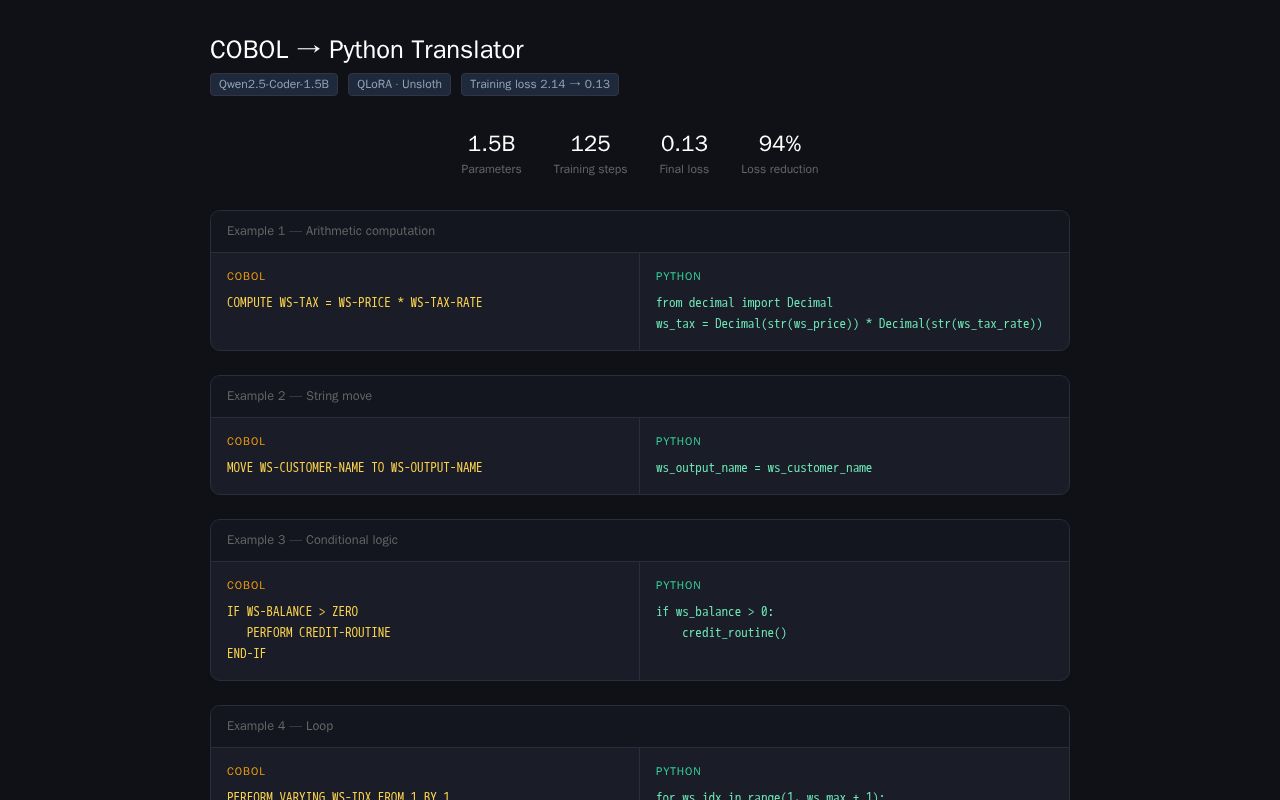
Task: Click the COBOL label in Example 4
Action: 246,771
